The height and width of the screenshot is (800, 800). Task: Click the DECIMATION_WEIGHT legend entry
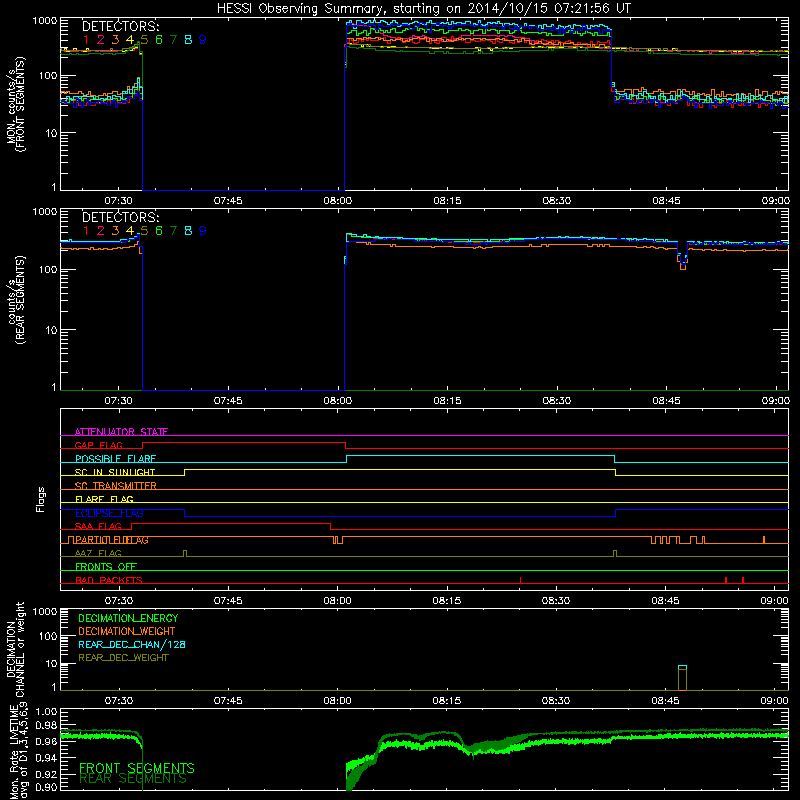point(127,632)
